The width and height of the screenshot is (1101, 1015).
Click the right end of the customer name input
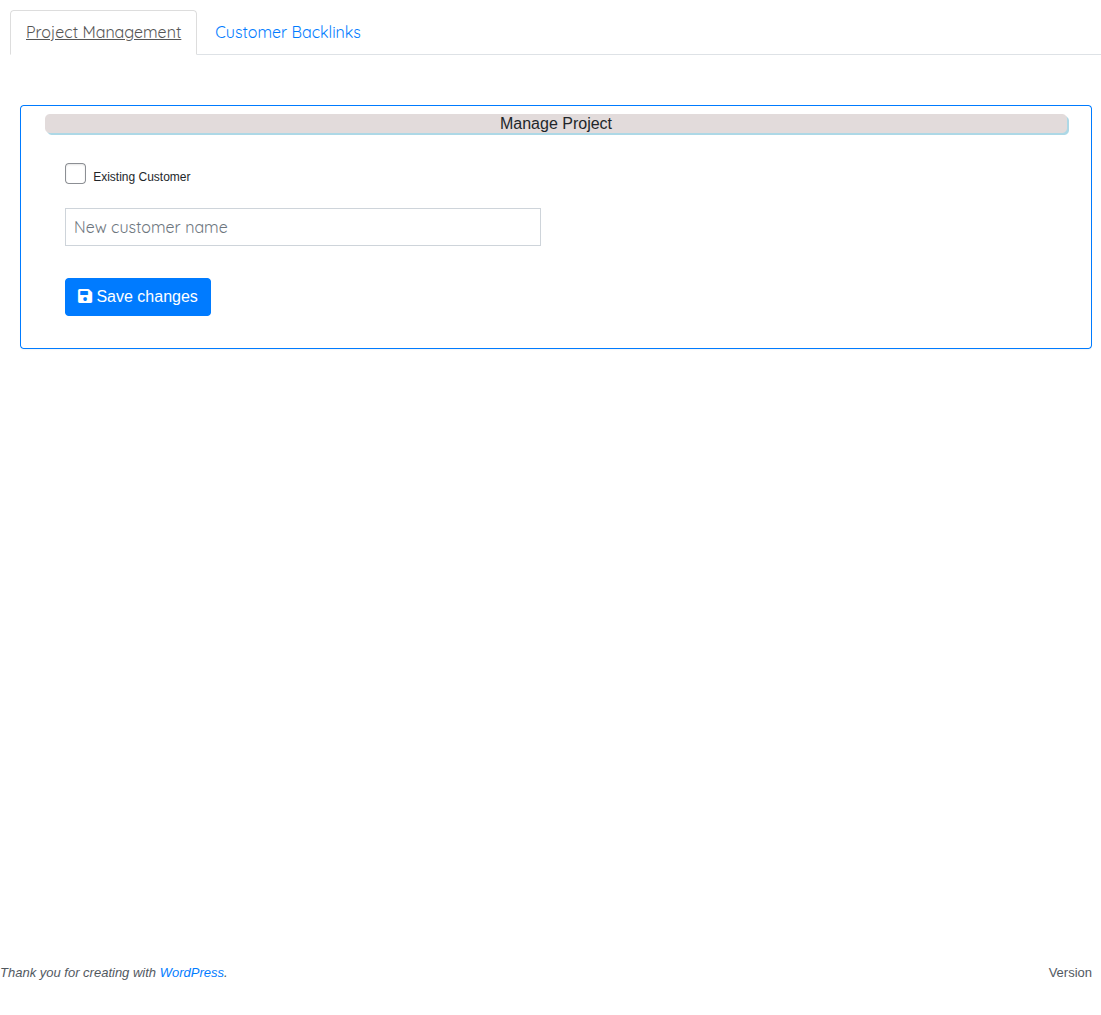click(525, 227)
